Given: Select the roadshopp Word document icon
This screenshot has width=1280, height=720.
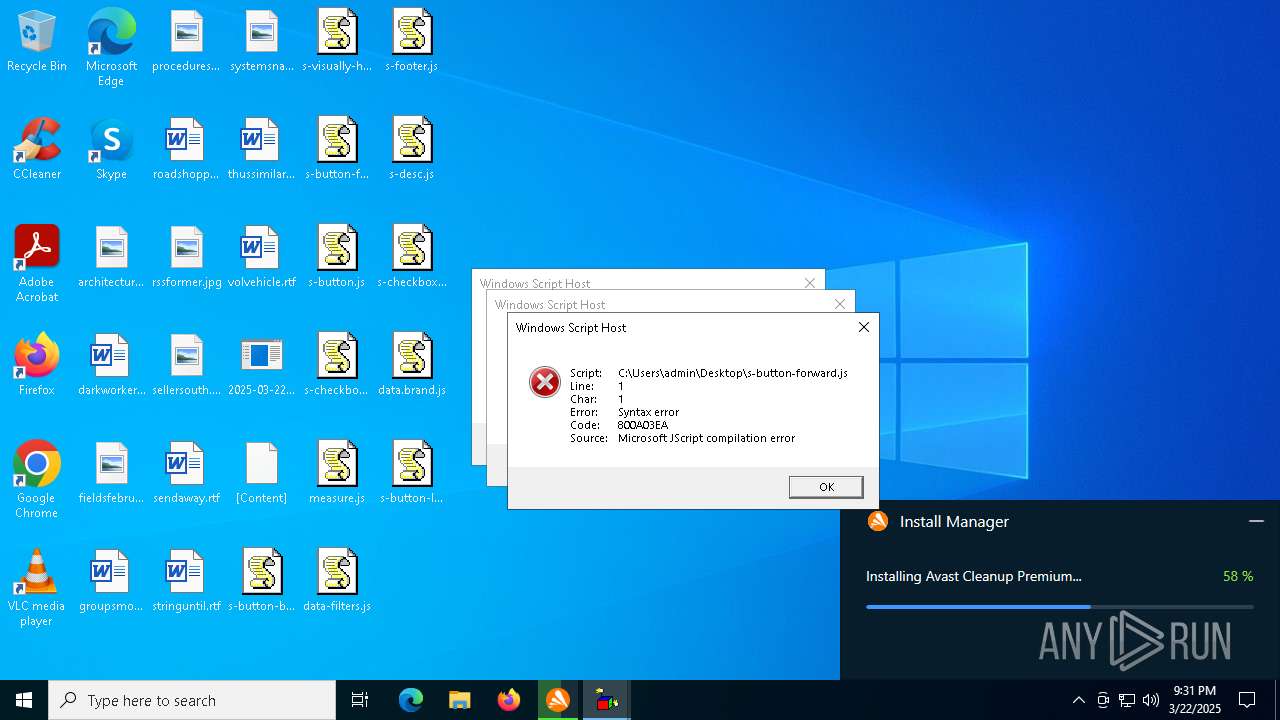Looking at the screenshot, I should 186,150.
